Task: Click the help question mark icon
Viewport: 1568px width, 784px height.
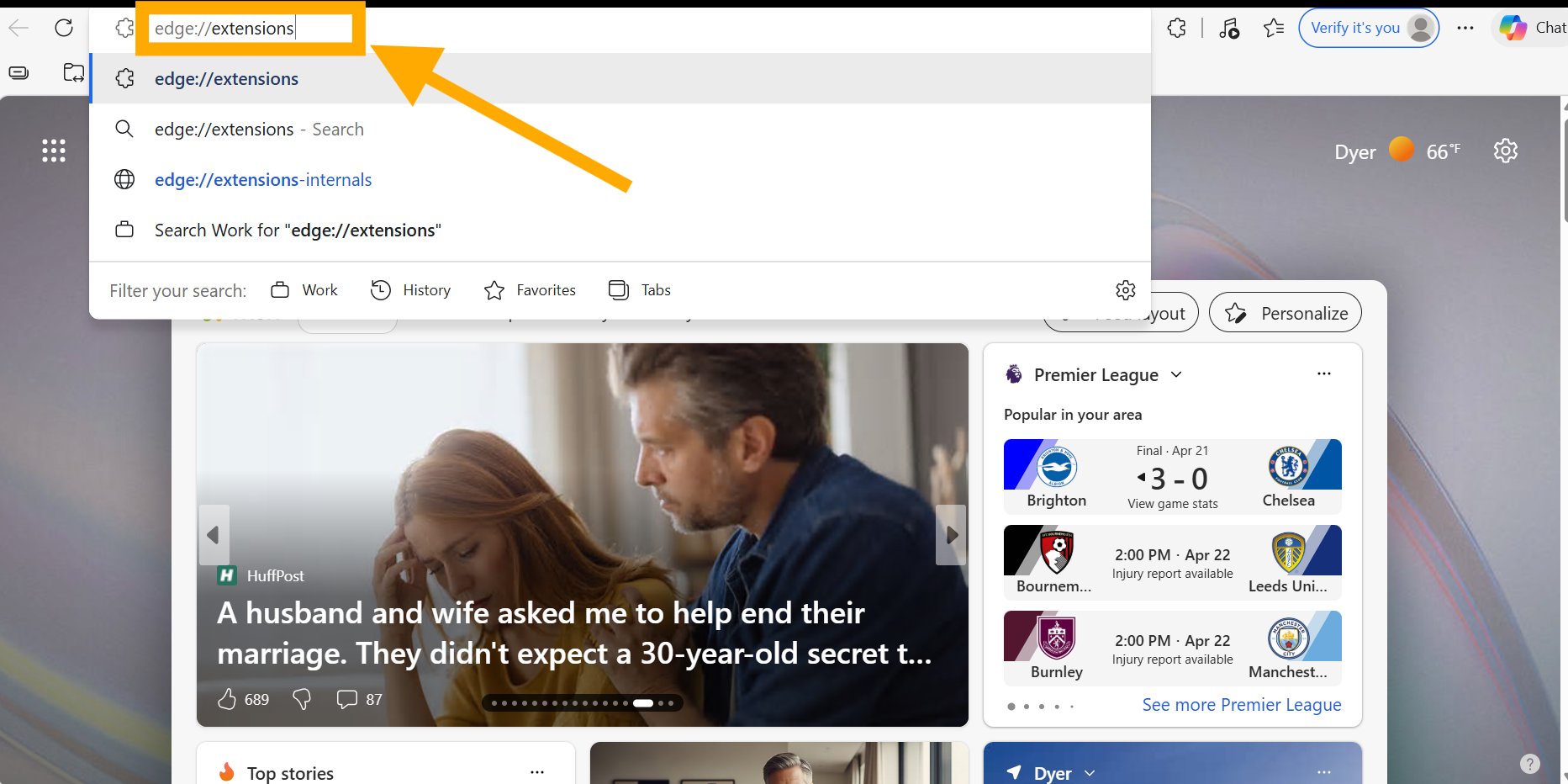Action: coord(1530,764)
